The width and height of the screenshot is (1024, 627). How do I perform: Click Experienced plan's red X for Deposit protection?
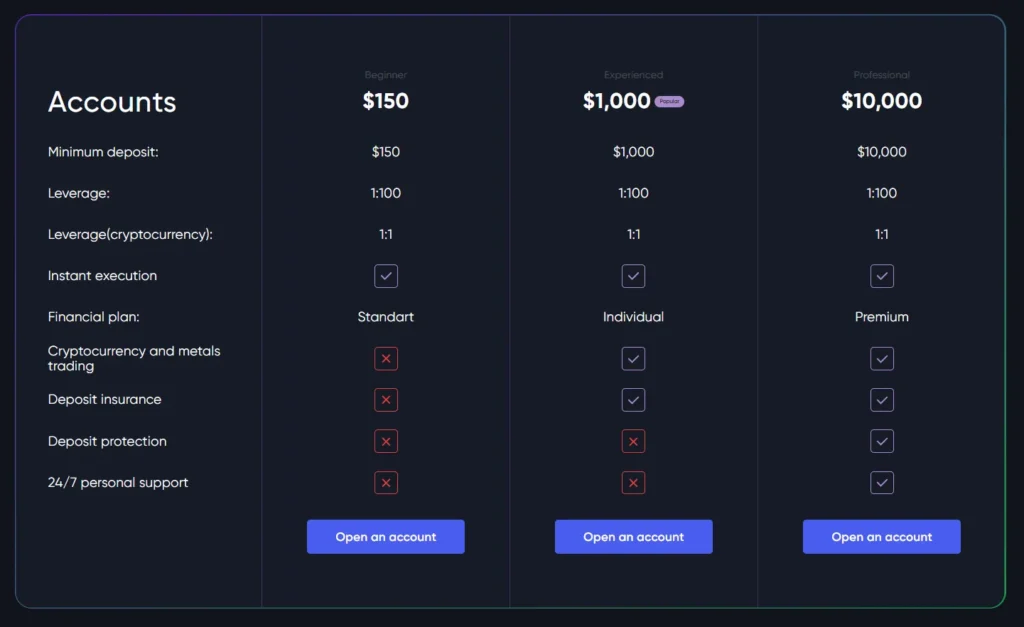pos(633,441)
